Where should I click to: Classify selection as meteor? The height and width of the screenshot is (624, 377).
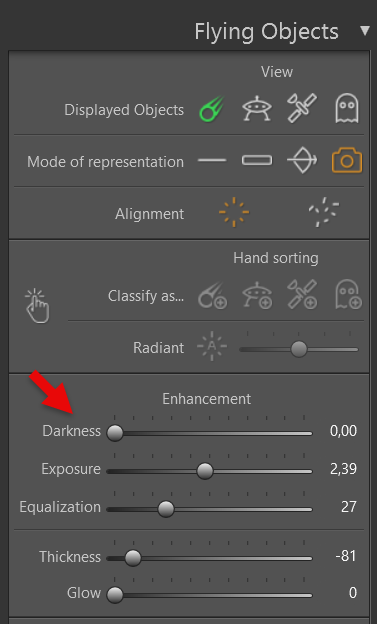coord(212,295)
